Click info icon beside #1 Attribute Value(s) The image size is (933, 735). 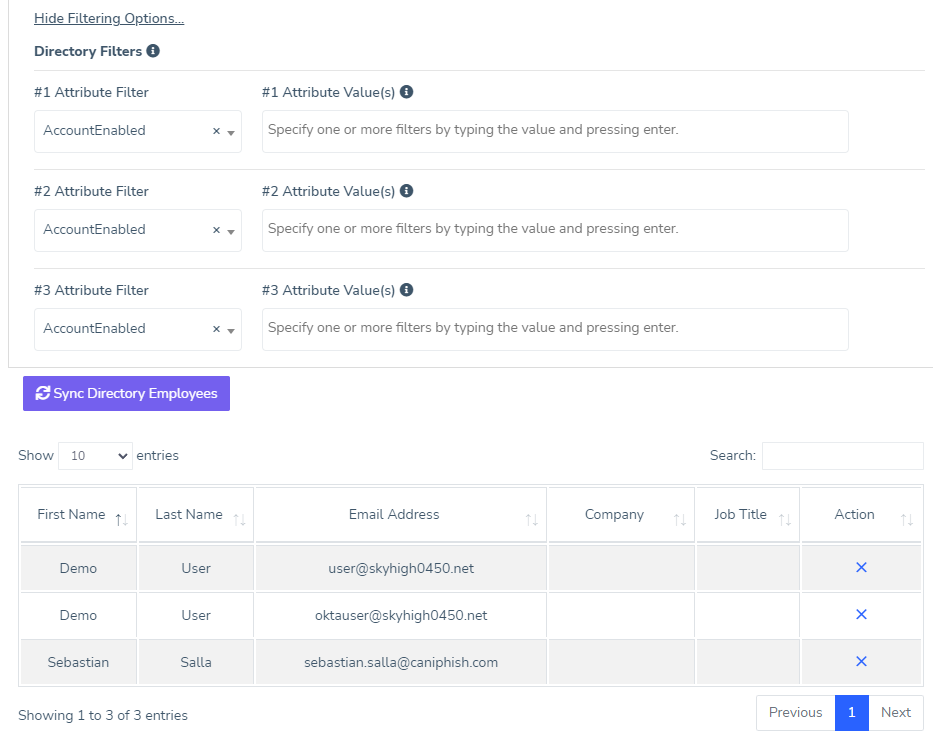point(407,92)
